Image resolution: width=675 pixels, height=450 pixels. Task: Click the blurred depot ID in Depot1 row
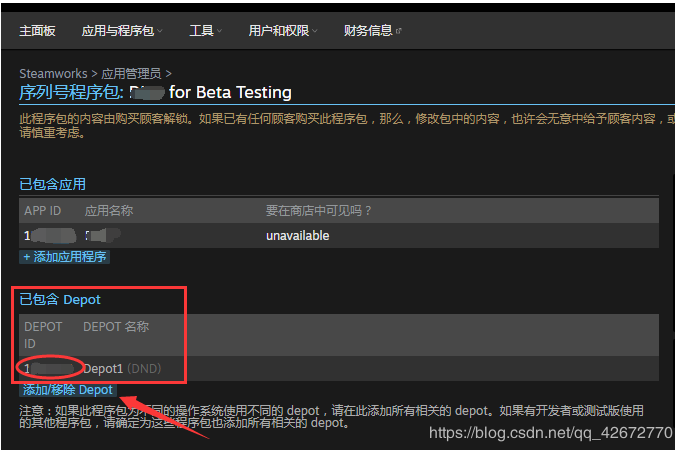49,369
